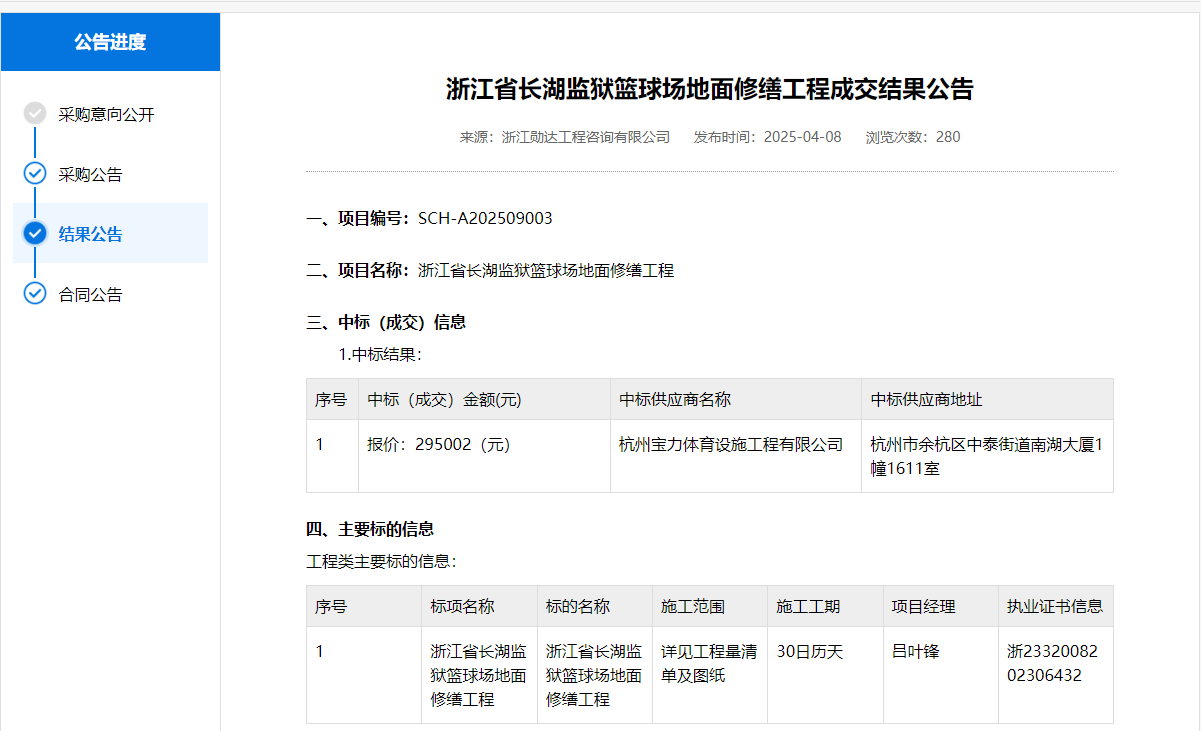The height and width of the screenshot is (731, 1201).
Task: Click the announcement title heading
Action: point(709,90)
